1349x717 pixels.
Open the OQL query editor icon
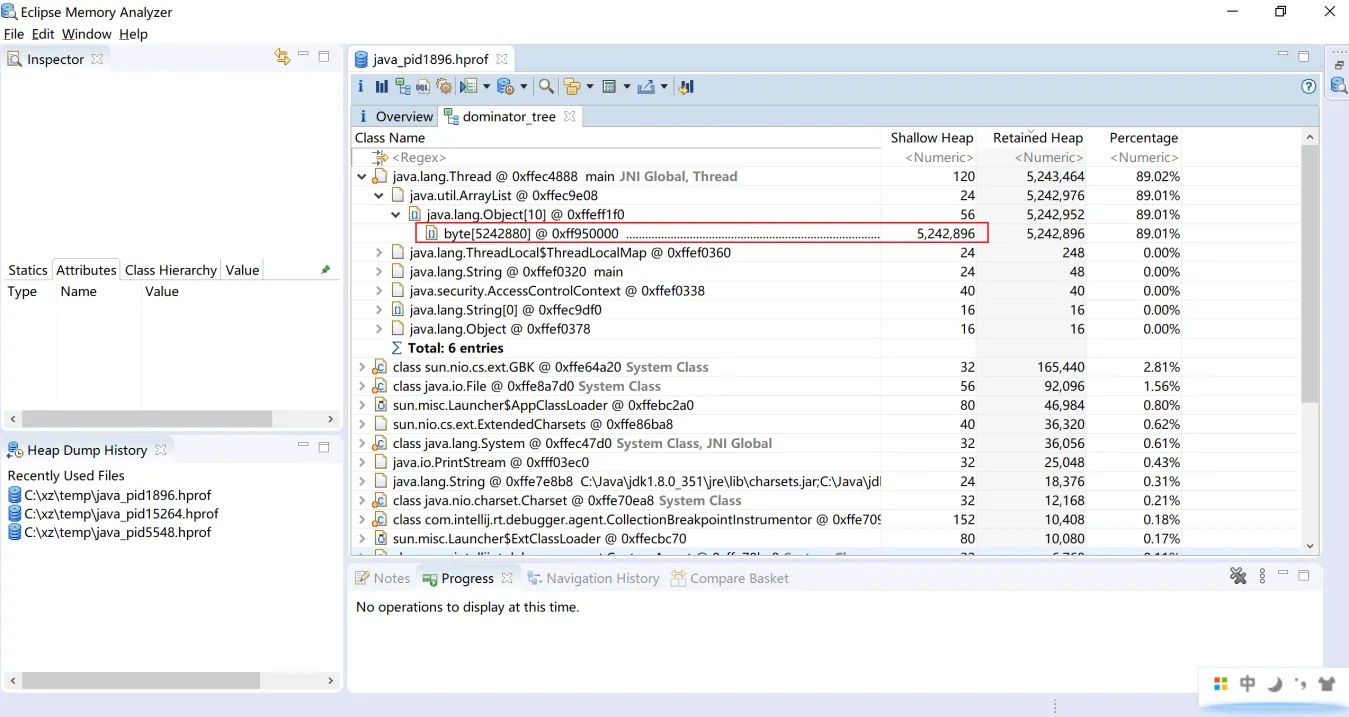423,87
